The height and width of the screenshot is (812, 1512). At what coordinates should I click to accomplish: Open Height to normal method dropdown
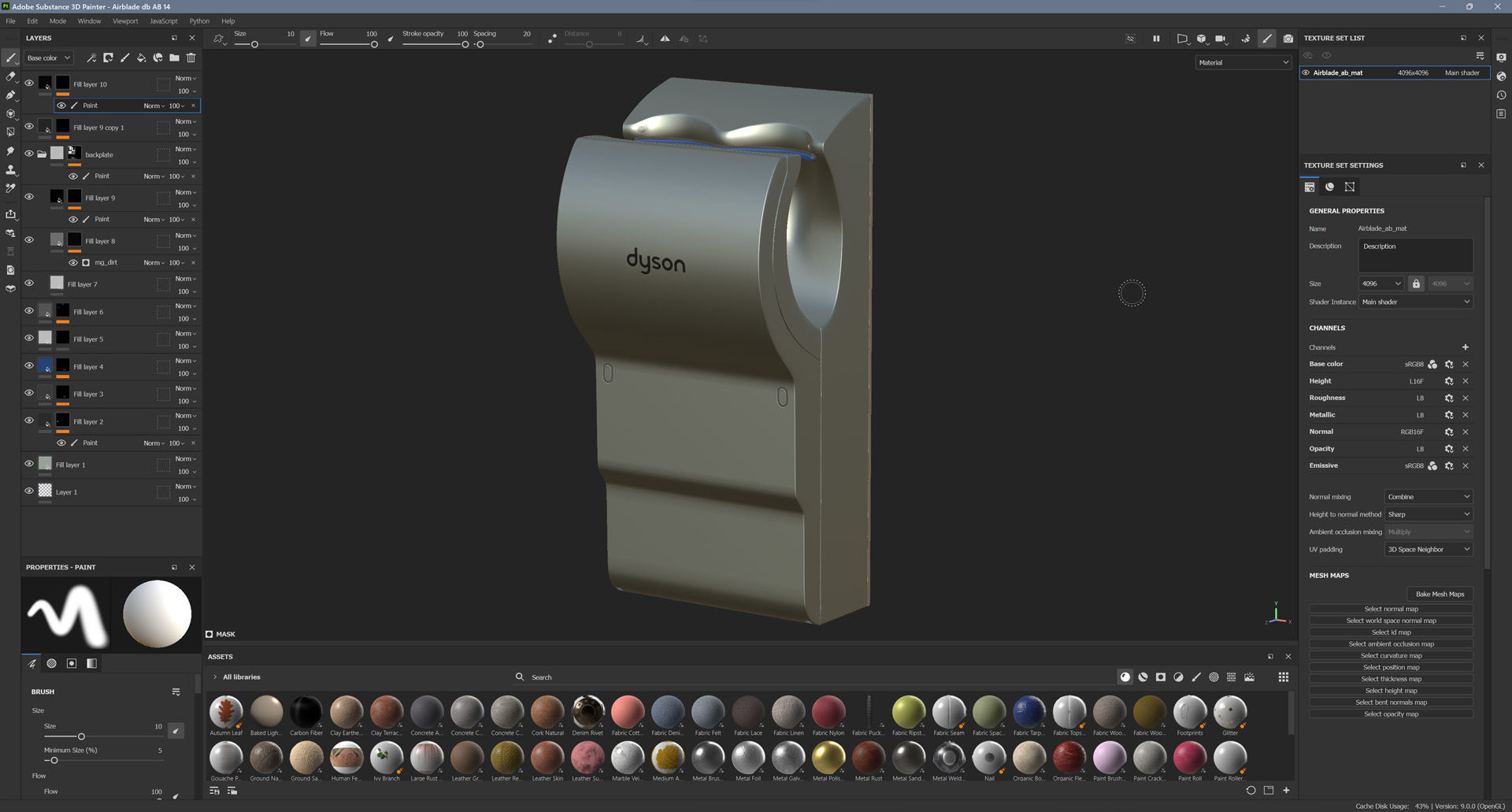[x=1428, y=514]
